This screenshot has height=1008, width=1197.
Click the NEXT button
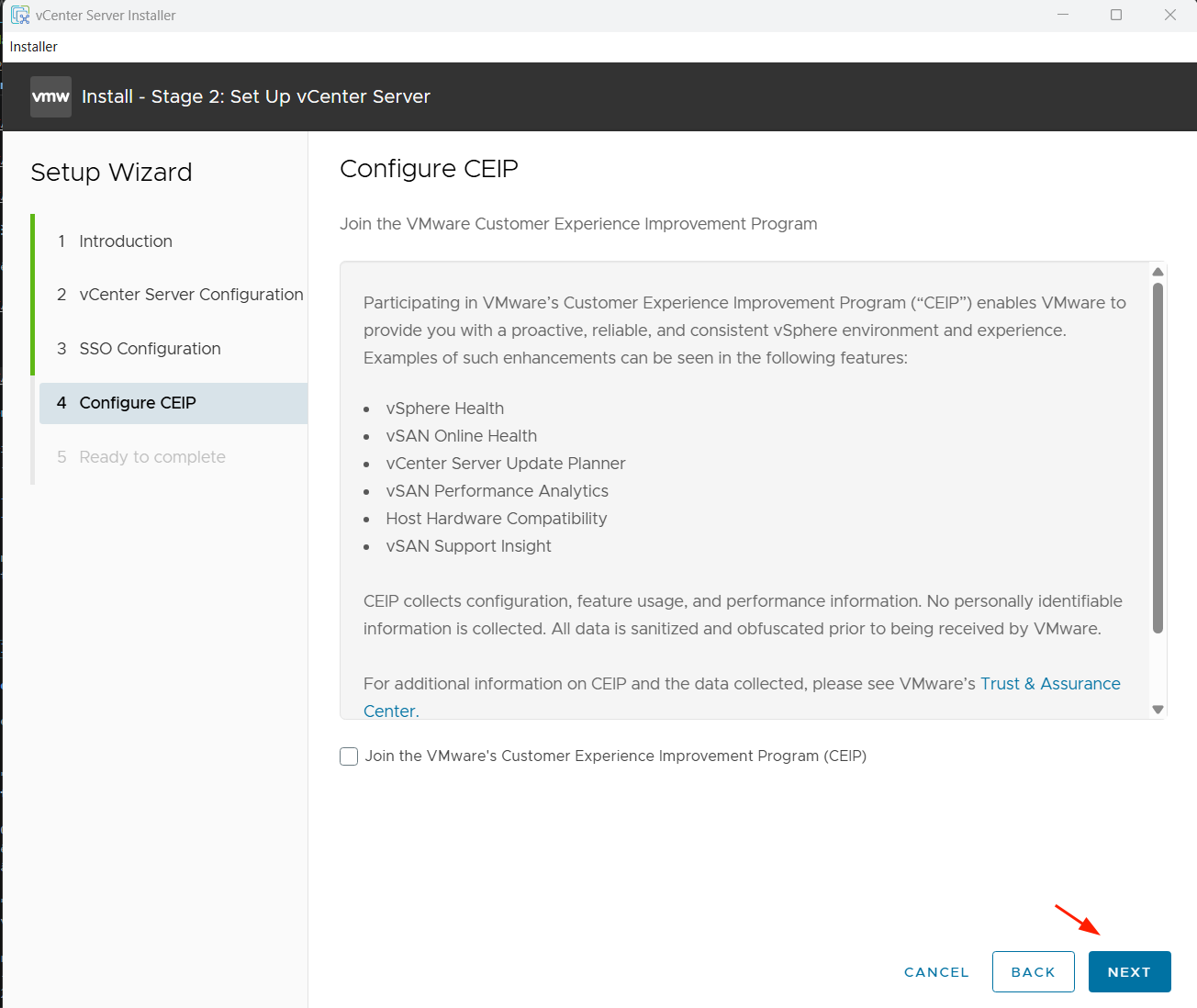click(1129, 972)
